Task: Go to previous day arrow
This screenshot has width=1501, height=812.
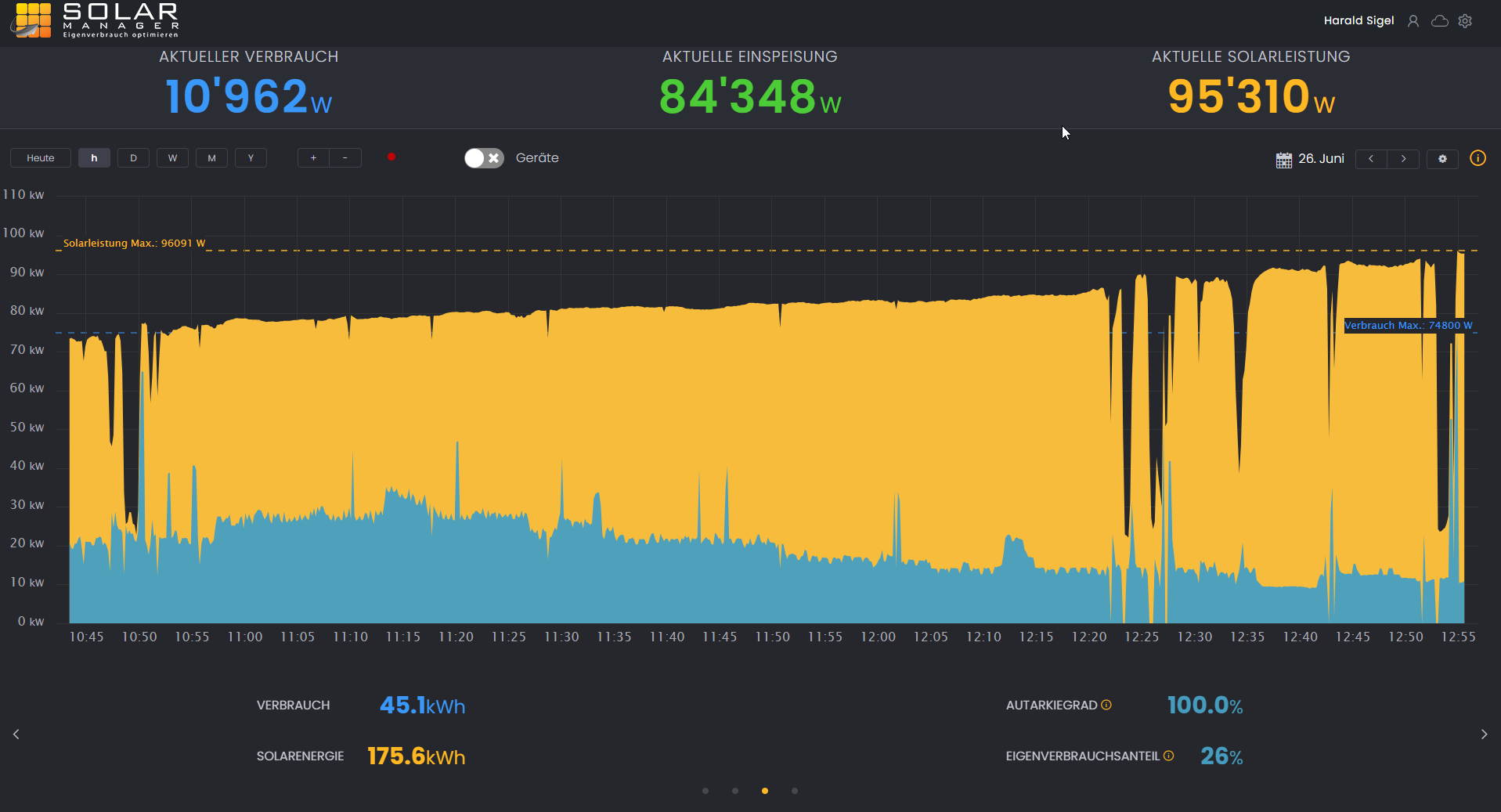Action: point(1371,159)
